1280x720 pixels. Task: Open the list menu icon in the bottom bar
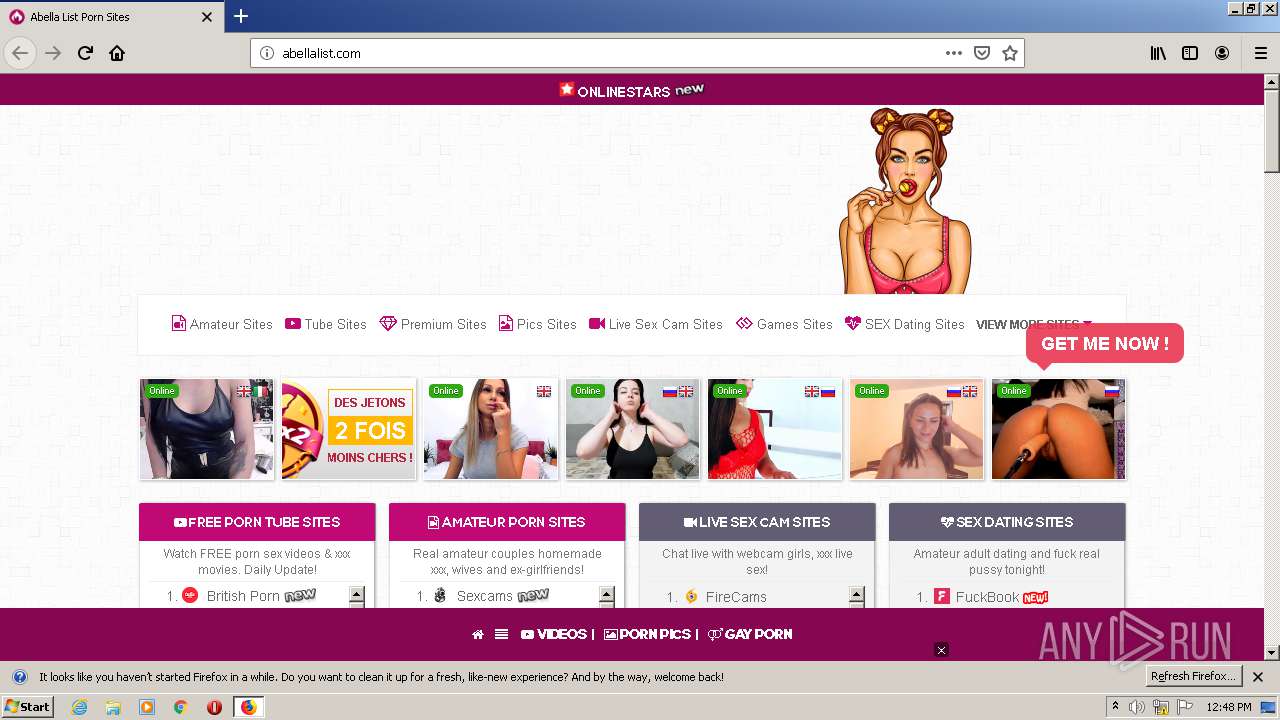point(502,634)
